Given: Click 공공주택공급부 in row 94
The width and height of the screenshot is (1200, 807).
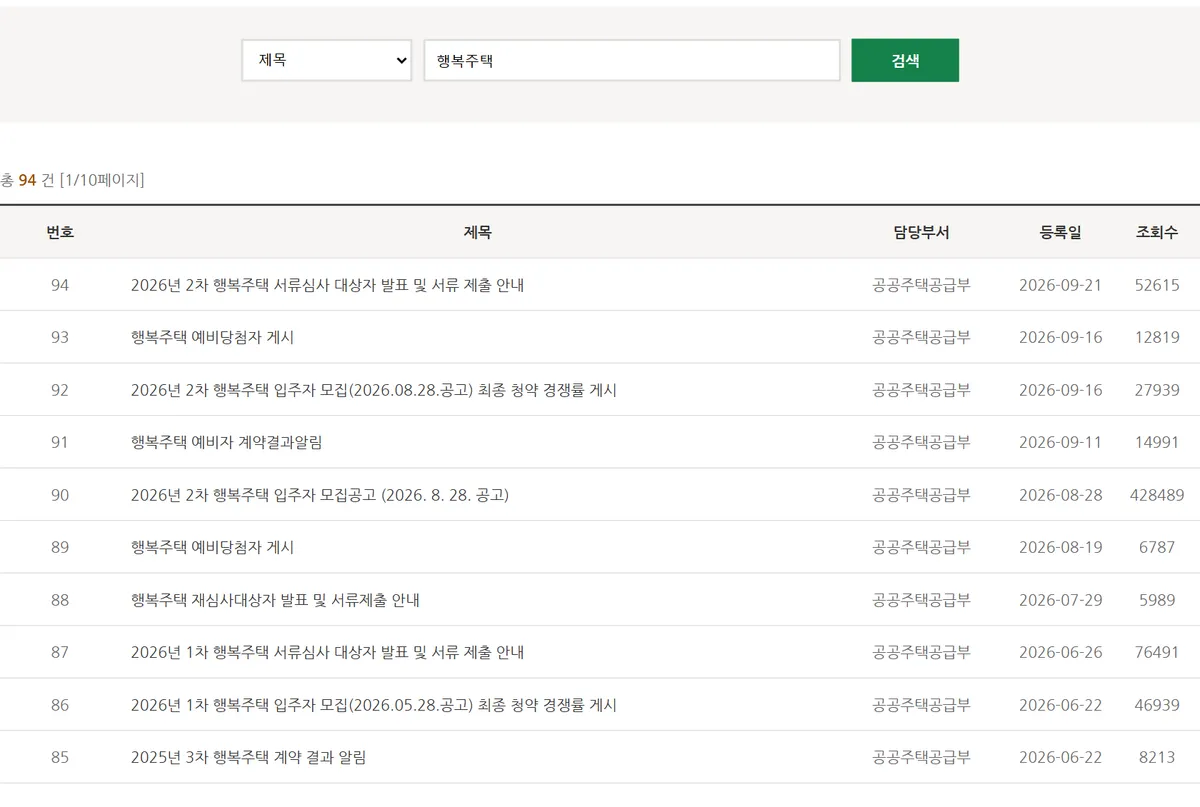Looking at the screenshot, I should [x=921, y=285].
